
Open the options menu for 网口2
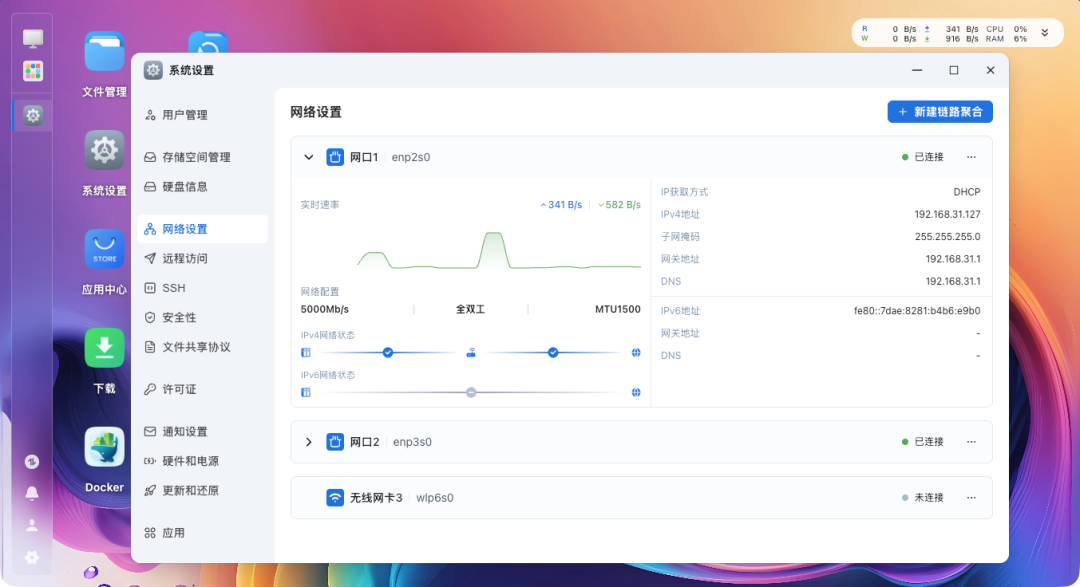(970, 441)
